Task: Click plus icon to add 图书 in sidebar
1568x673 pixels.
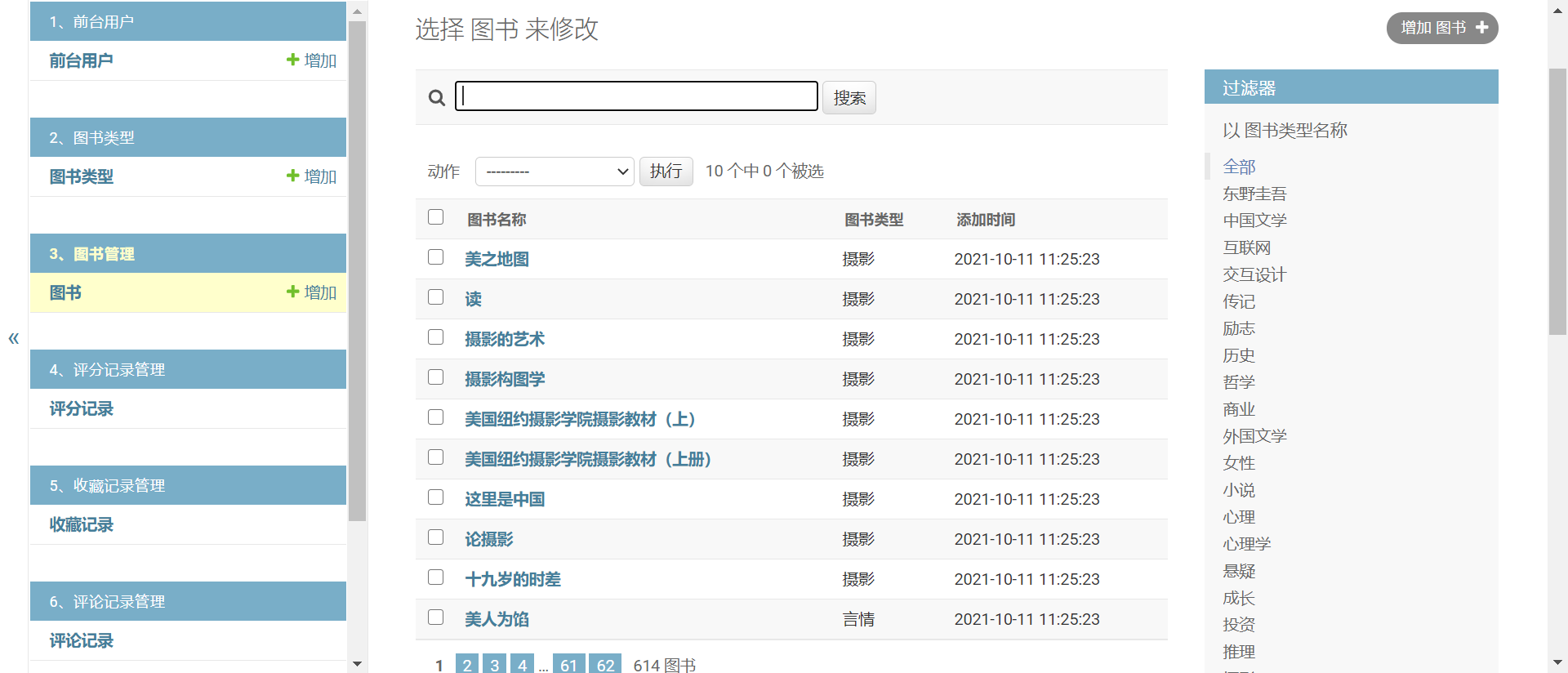Action: (292, 292)
